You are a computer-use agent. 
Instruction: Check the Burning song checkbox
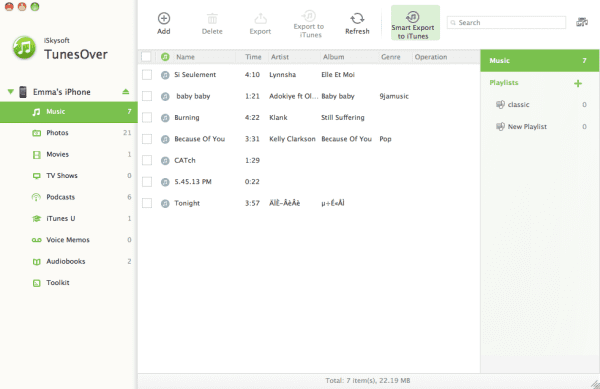pos(147,117)
